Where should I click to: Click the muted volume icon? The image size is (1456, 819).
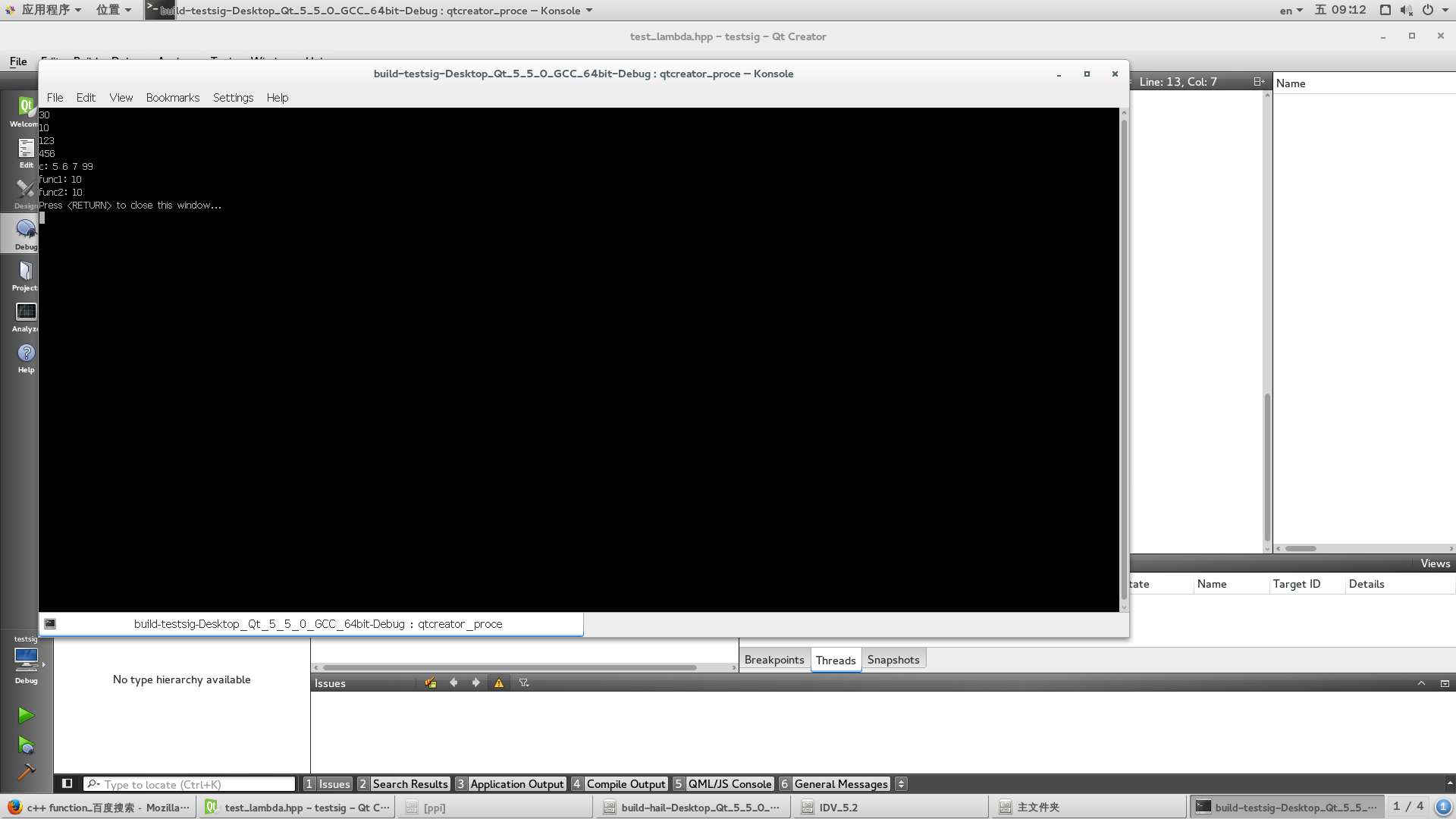pos(1406,10)
